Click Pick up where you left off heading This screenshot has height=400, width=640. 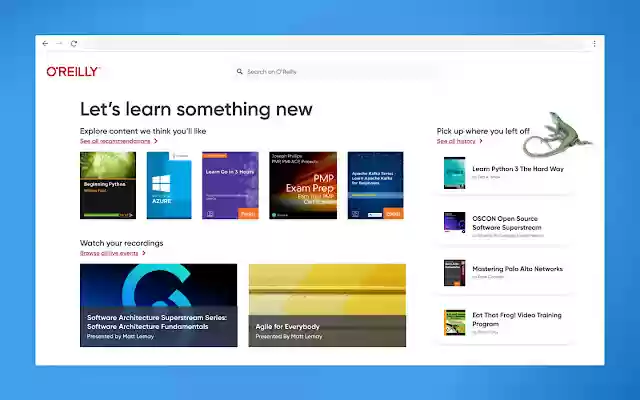pos(483,131)
